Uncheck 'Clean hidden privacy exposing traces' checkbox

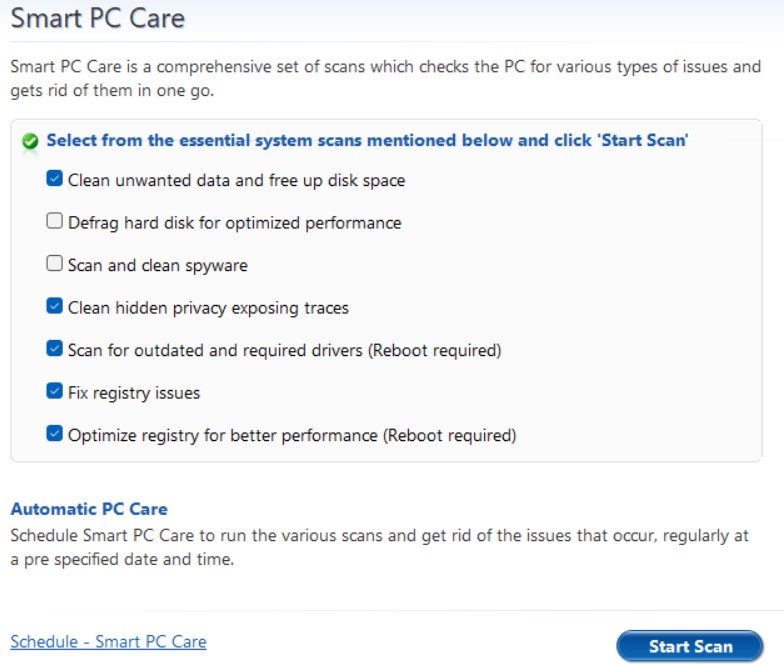[55, 307]
